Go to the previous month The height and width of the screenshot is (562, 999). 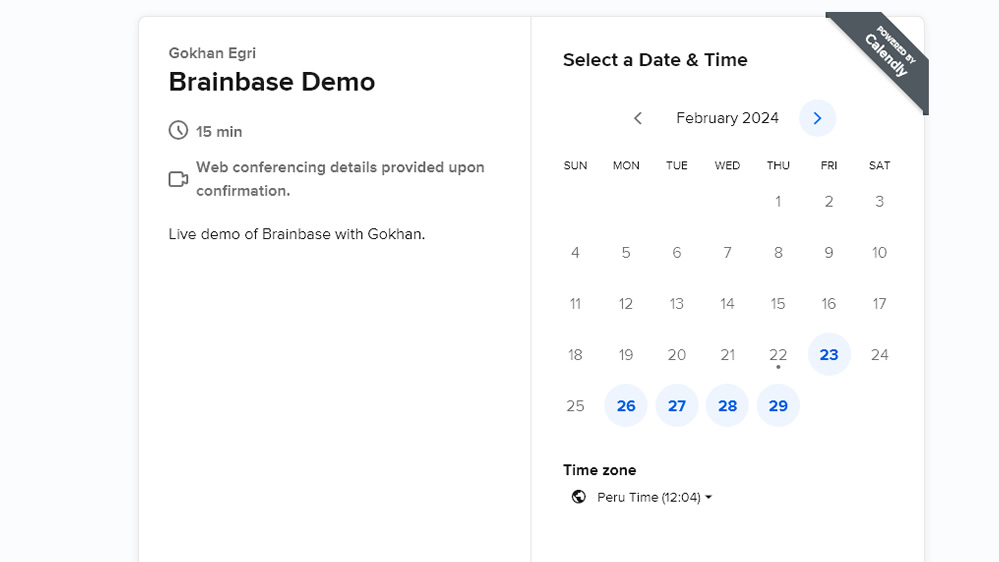point(638,118)
